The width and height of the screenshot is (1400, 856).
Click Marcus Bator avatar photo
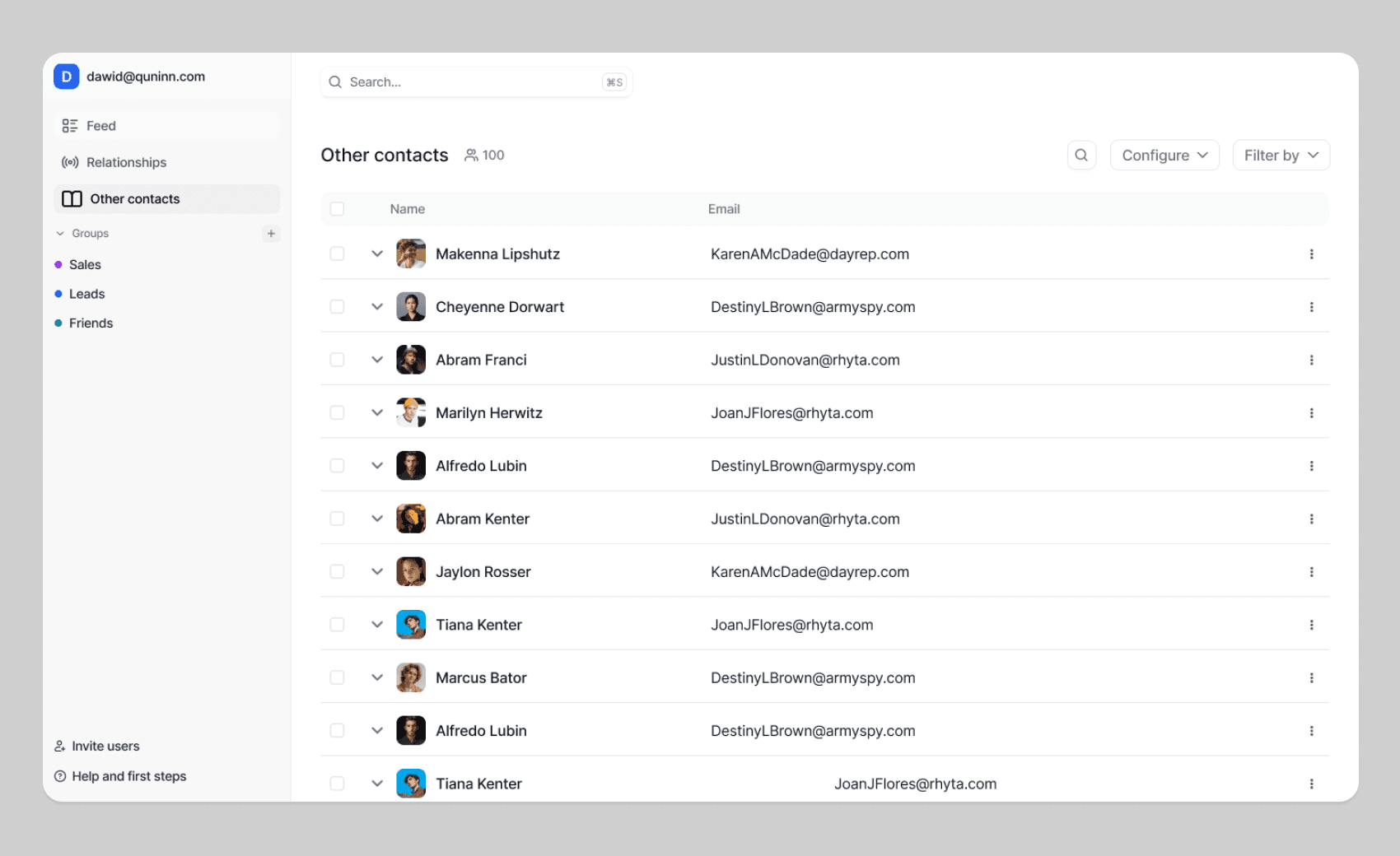click(x=411, y=677)
